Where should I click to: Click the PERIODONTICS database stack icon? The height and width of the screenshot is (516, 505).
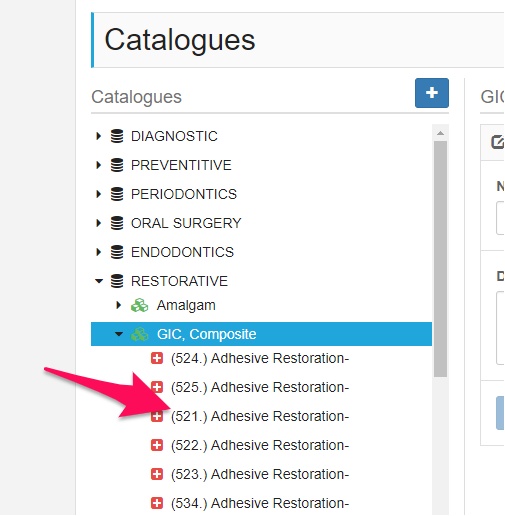117,194
